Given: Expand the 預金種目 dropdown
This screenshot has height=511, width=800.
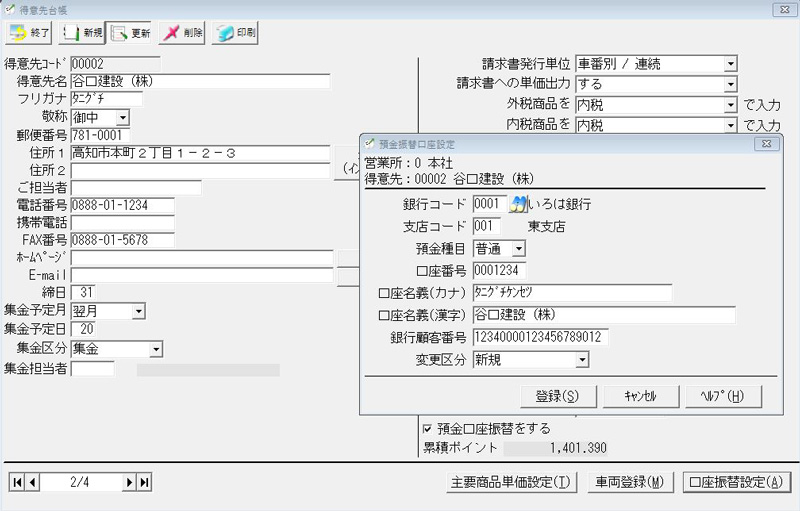Looking at the screenshot, I should [518, 248].
